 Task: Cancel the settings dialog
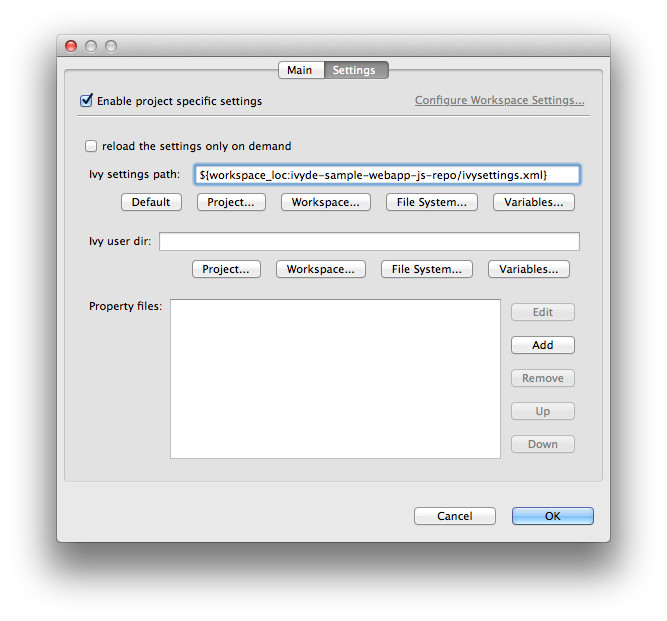455,516
